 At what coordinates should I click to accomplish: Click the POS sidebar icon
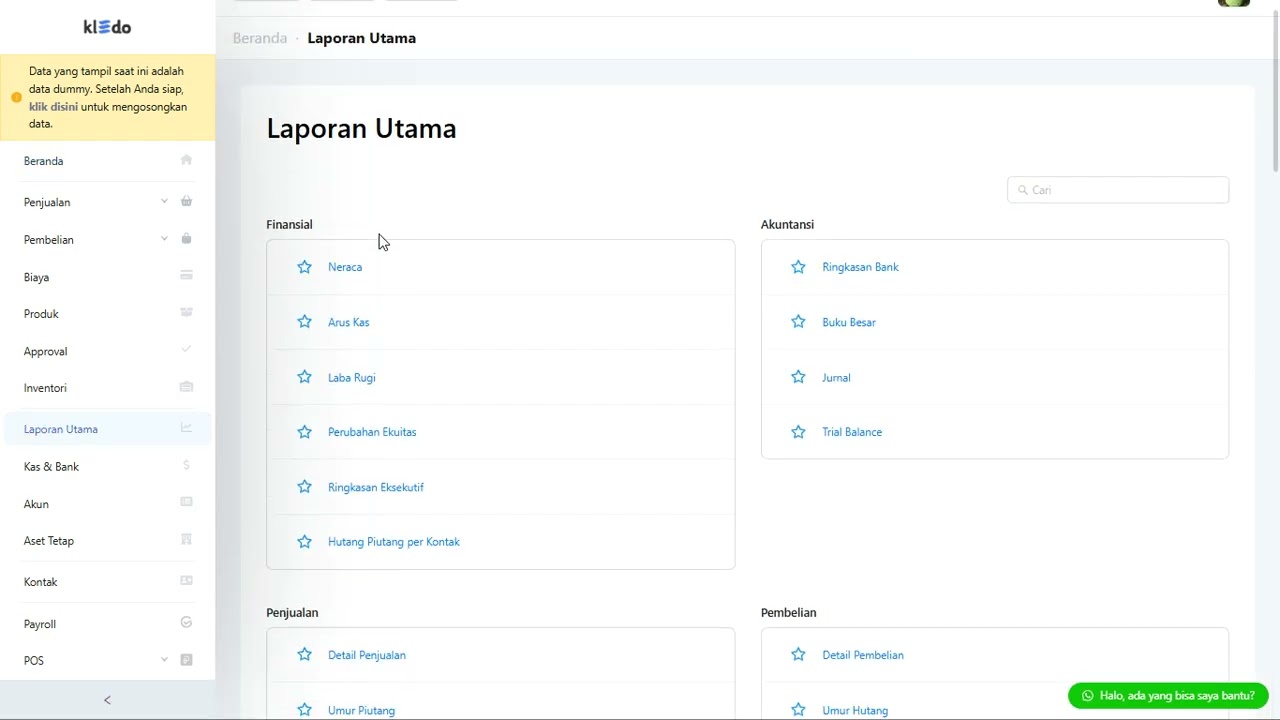tap(186, 660)
